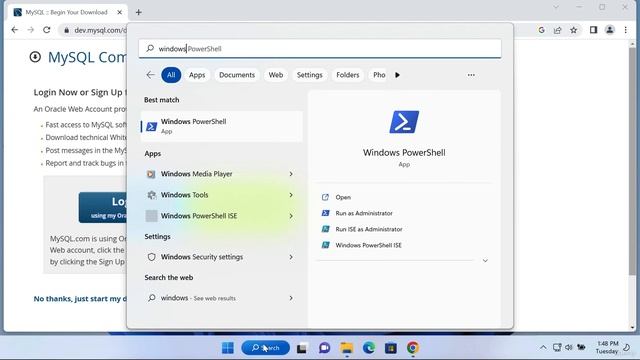
Task: Select the Documents search filter
Action: pos(237,75)
